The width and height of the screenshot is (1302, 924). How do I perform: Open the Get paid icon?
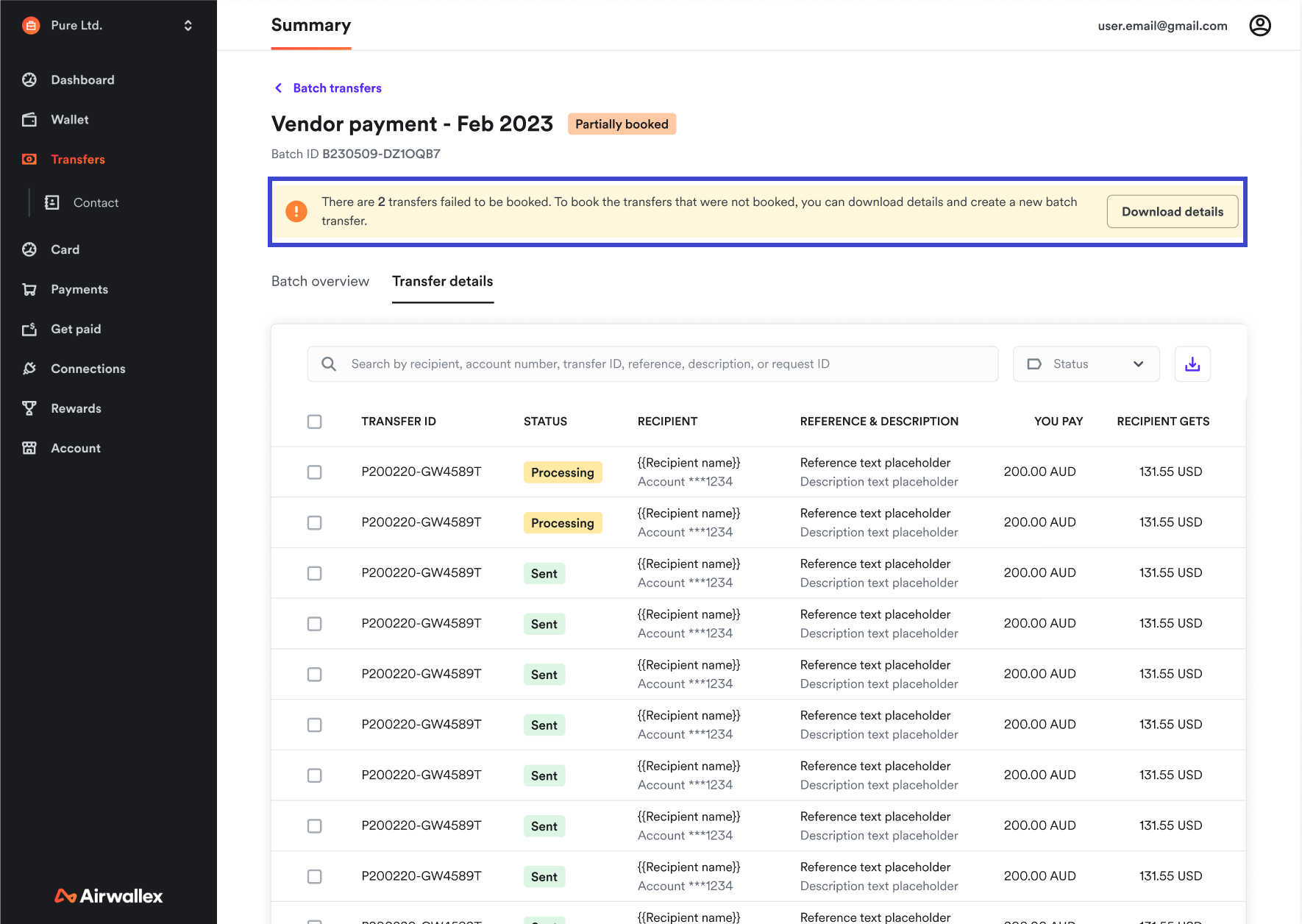pos(29,329)
